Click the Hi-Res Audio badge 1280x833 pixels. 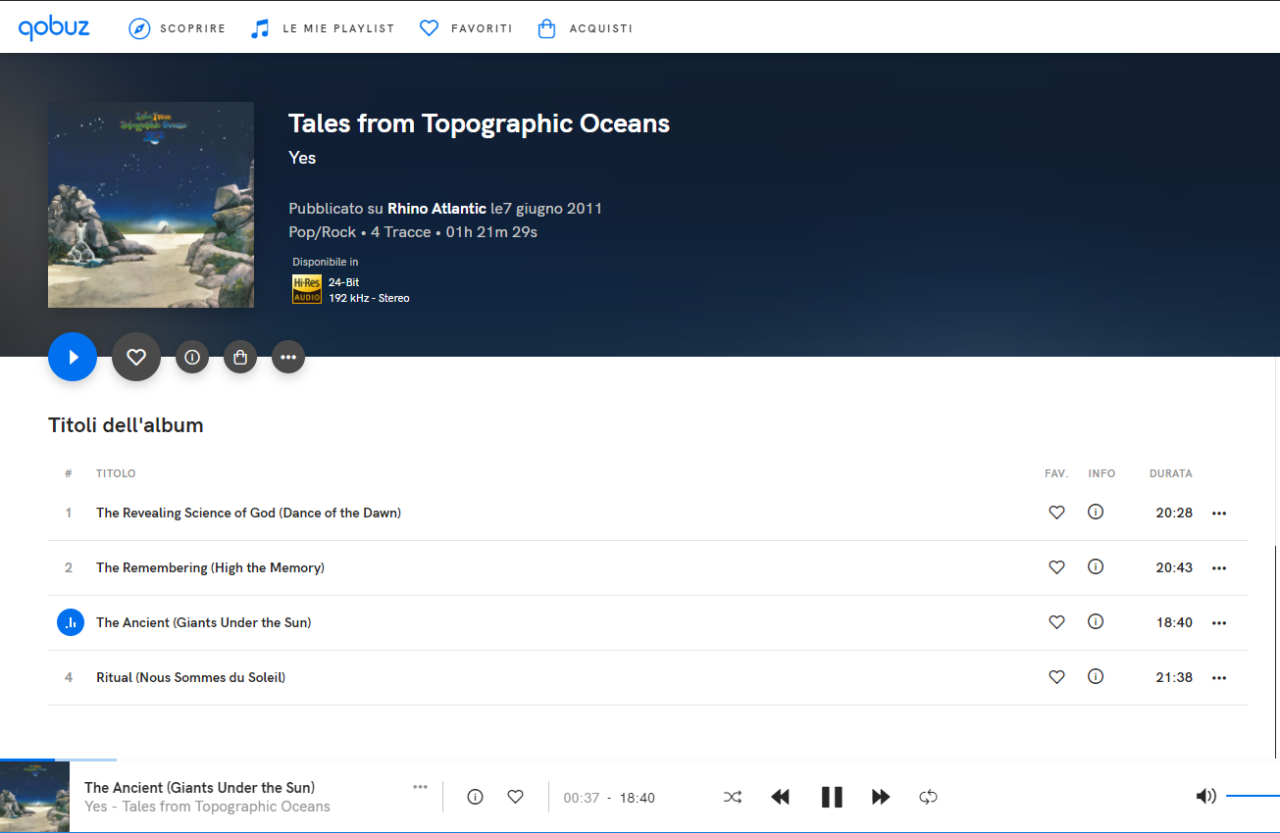(307, 289)
